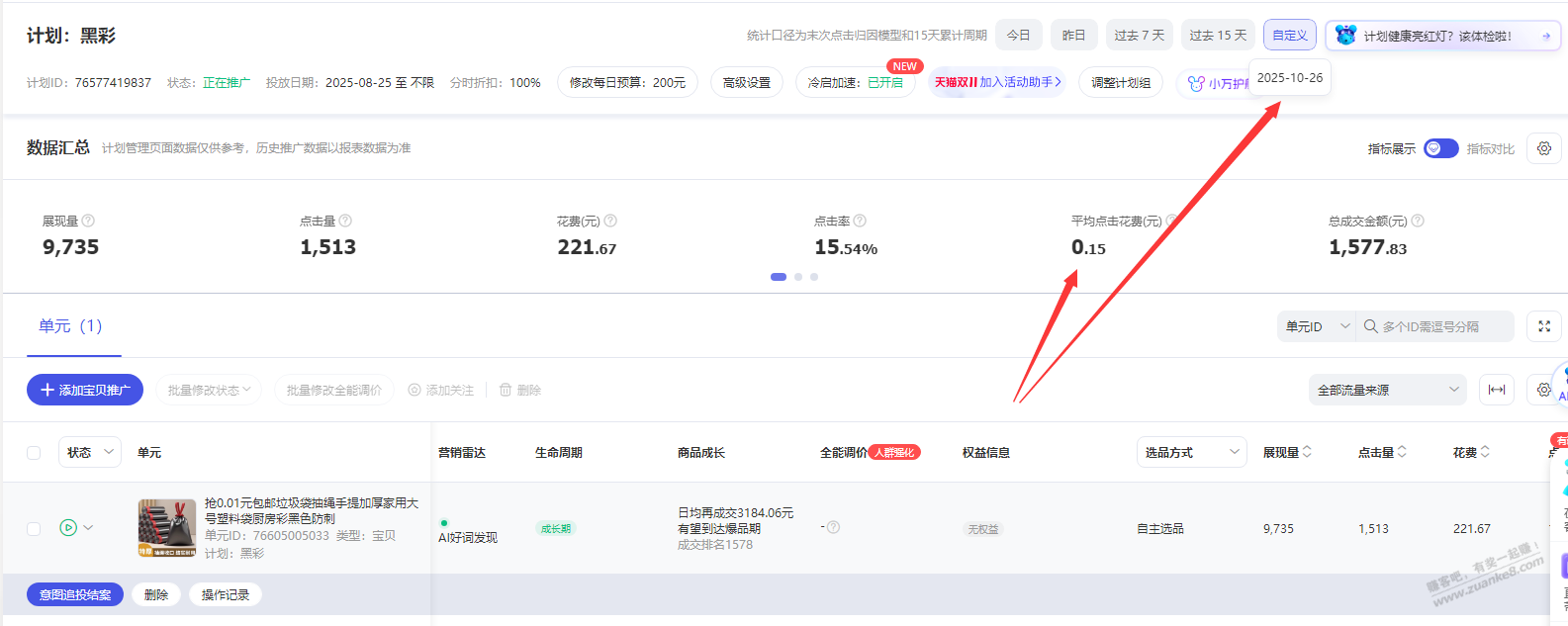Viewport: 1568px width, 626px height.
Task: Click 修改每日预算 200元 button
Action: (627, 83)
